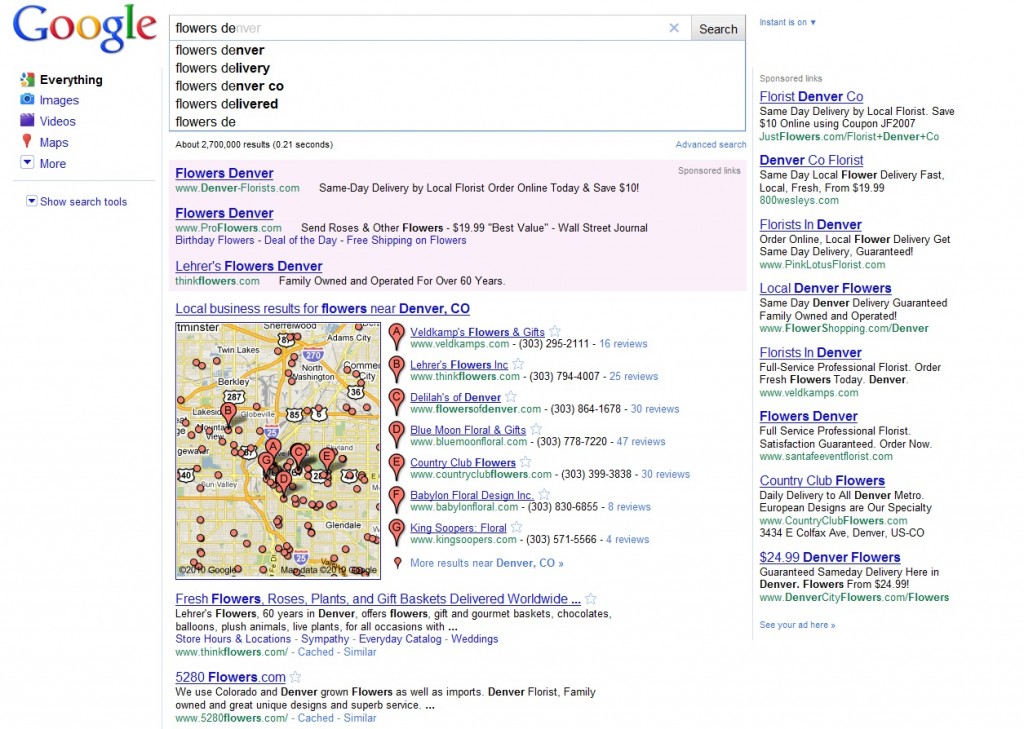
Task: Click the Everything filter icon
Action: tap(27, 80)
